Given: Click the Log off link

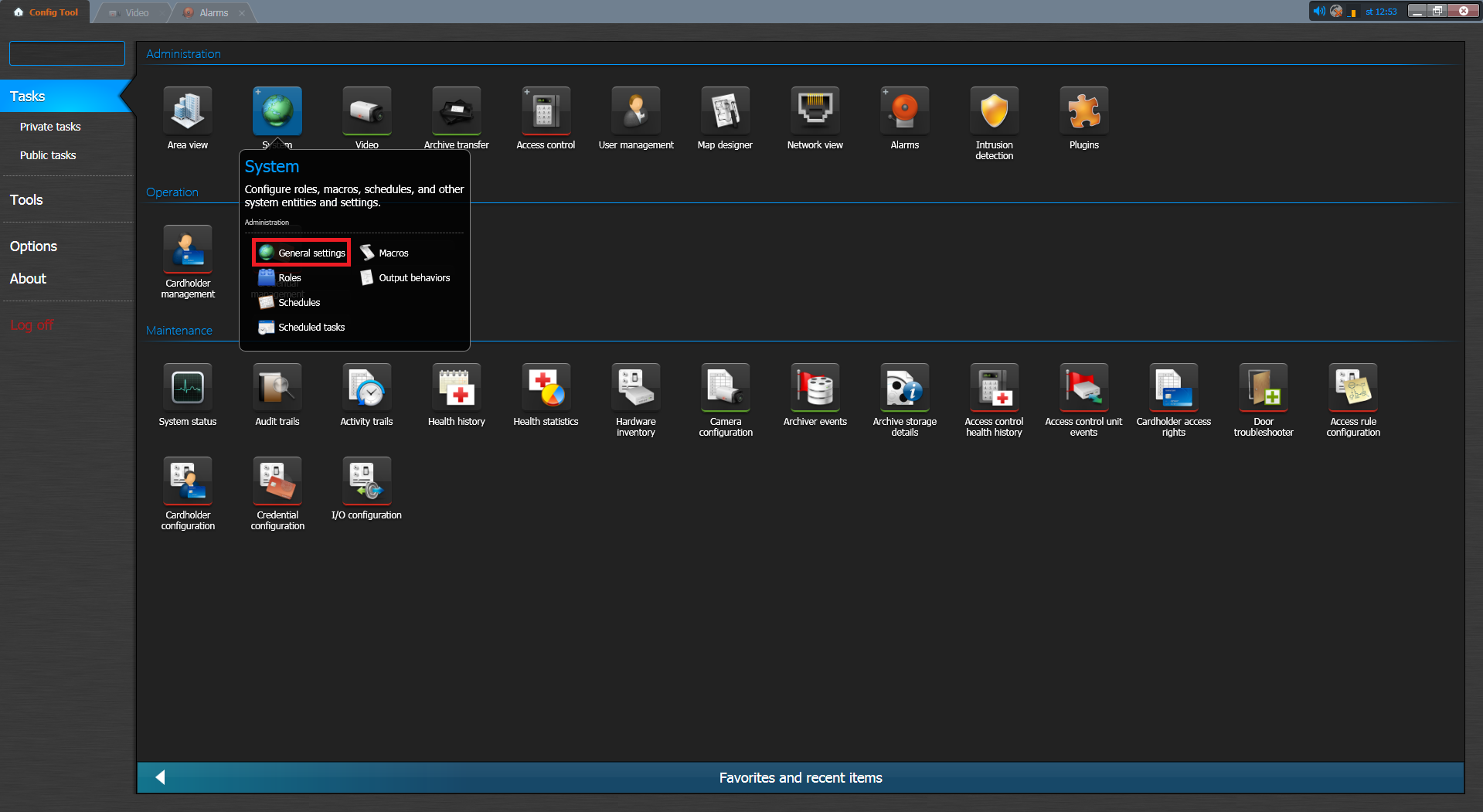Looking at the screenshot, I should (32, 325).
